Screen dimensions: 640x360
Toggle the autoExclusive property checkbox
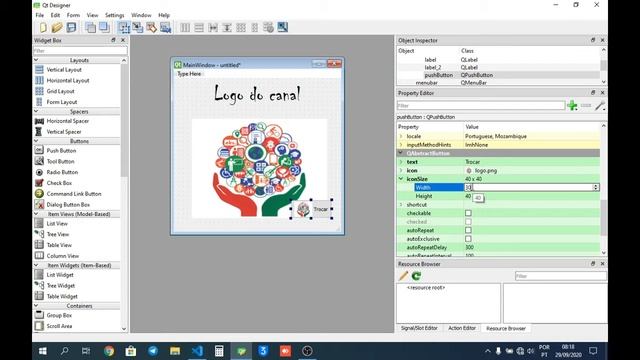468,239
